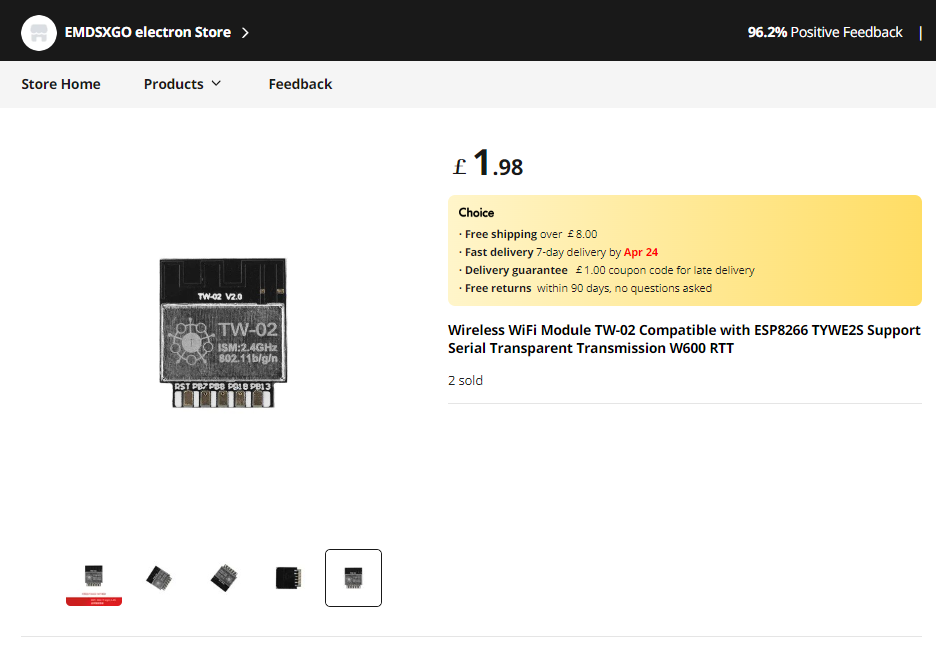This screenshot has height=649, width=936.
Task: Expand the Products dropdown menu
Action: (182, 84)
